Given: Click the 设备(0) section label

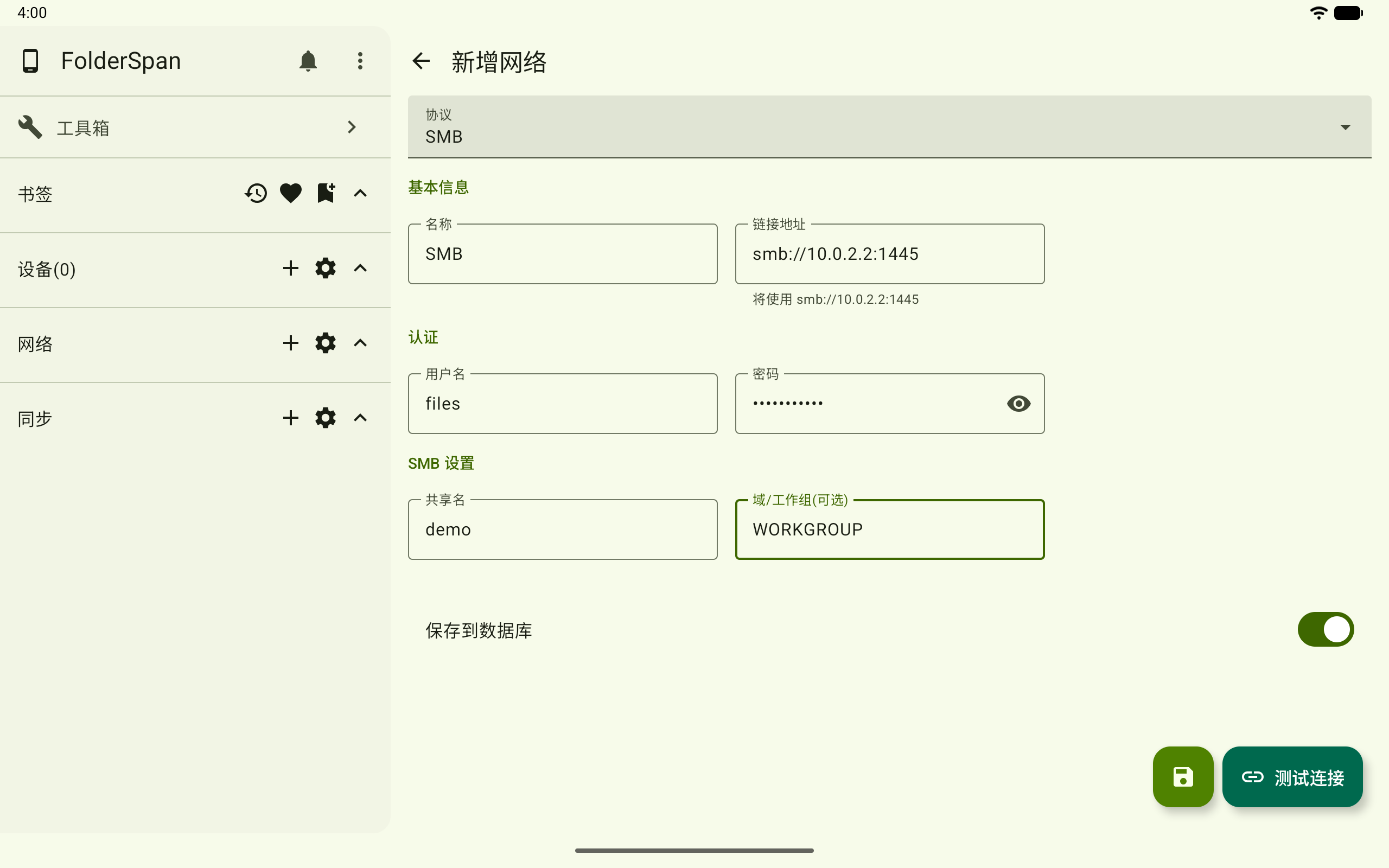Looking at the screenshot, I should click(47, 269).
